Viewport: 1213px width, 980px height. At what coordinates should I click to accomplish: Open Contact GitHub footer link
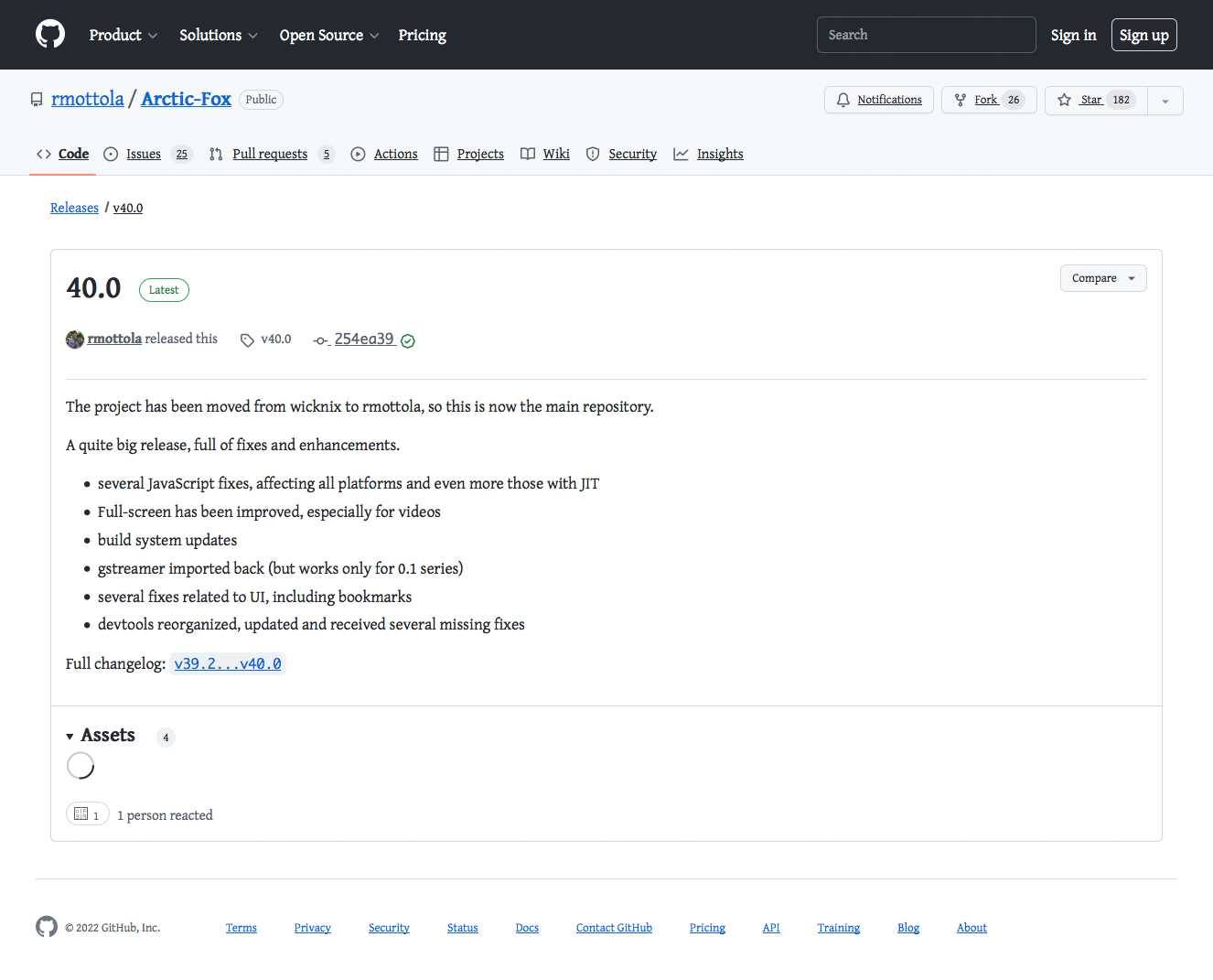[x=614, y=928]
